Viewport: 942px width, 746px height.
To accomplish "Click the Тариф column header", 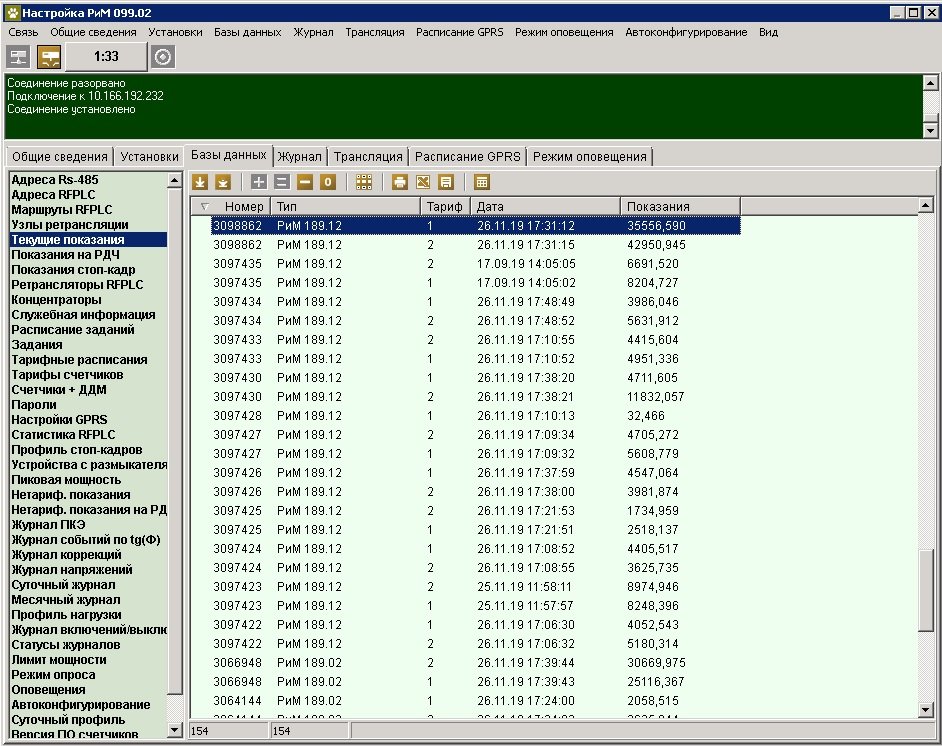I will point(445,207).
